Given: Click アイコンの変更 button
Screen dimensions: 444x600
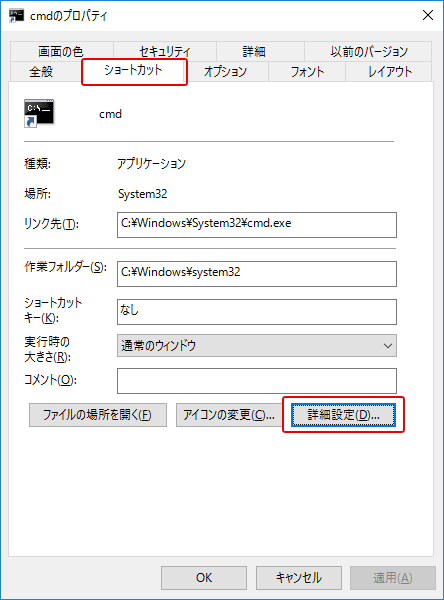Looking at the screenshot, I should coord(229,415).
